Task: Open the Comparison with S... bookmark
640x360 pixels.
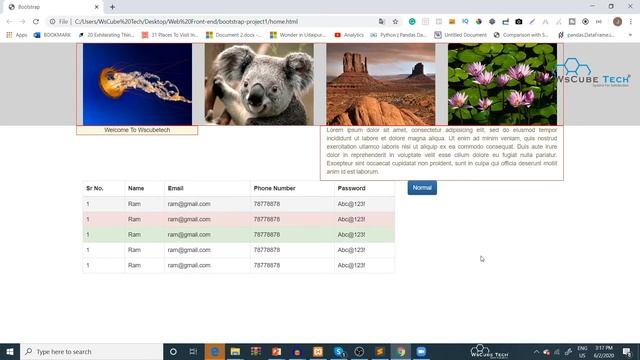Action: pos(521,35)
